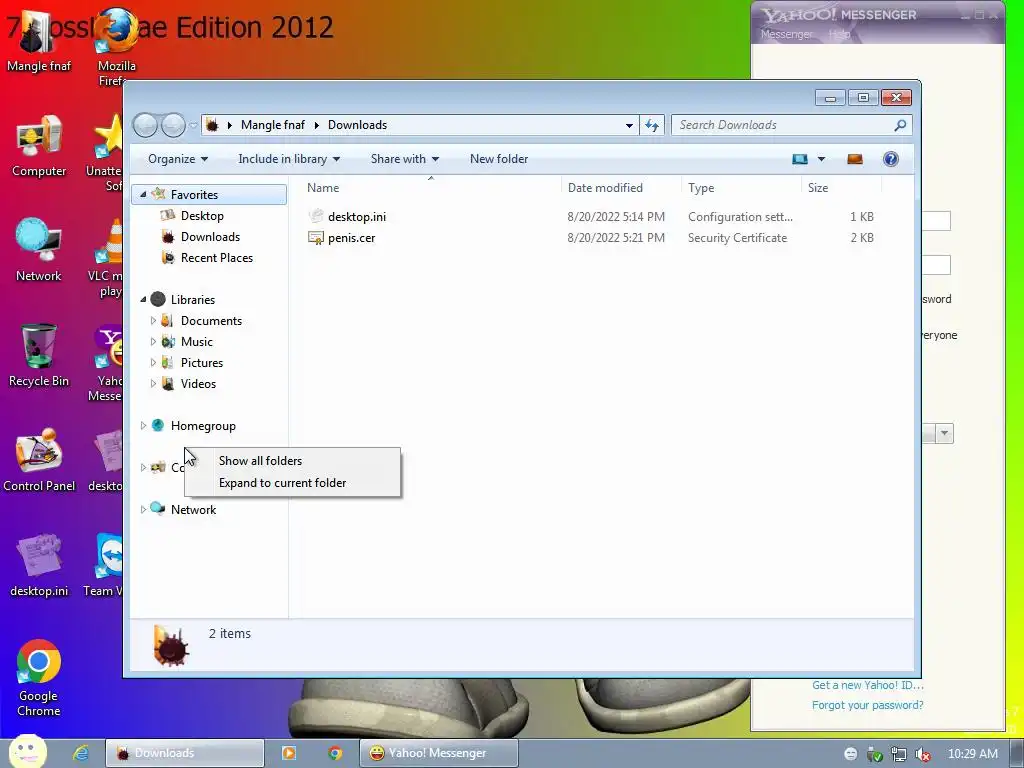The image size is (1024, 768).
Task: Expand the Network tree node
Action: (143, 509)
